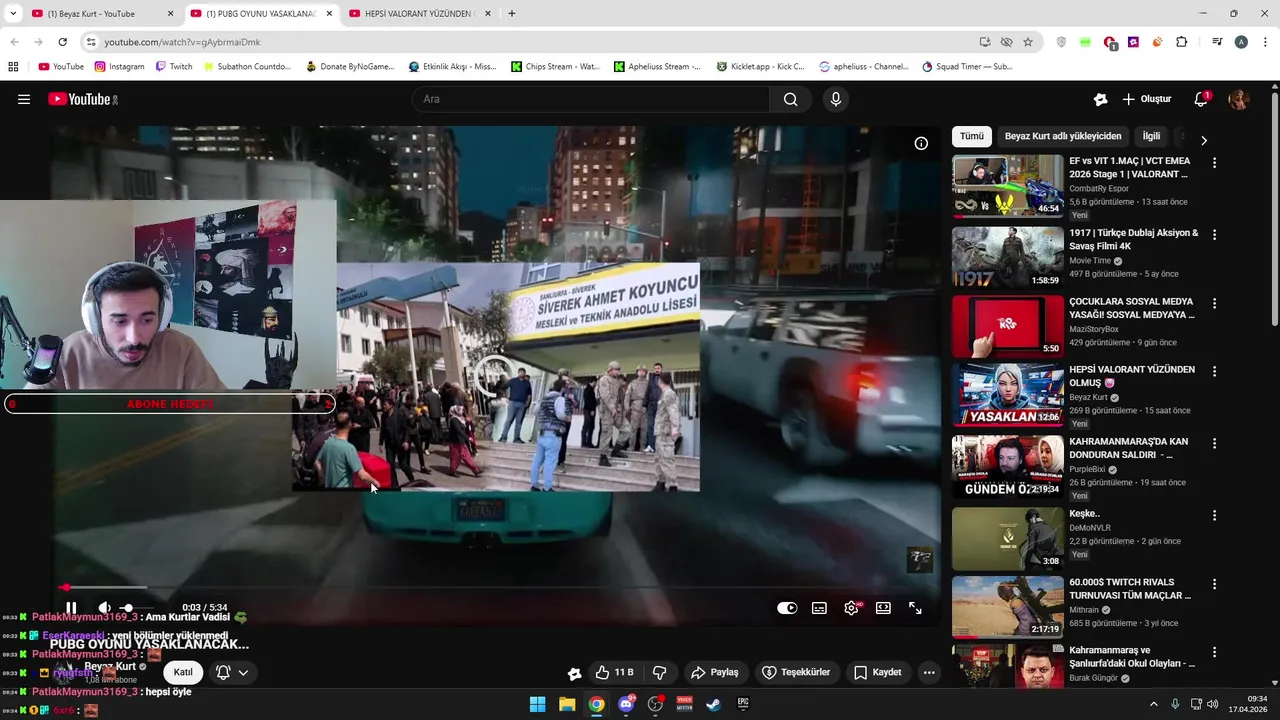Screen dimensions: 1280x720
Task: Open EF vs VIT video thumbnail
Action: (1008, 186)
